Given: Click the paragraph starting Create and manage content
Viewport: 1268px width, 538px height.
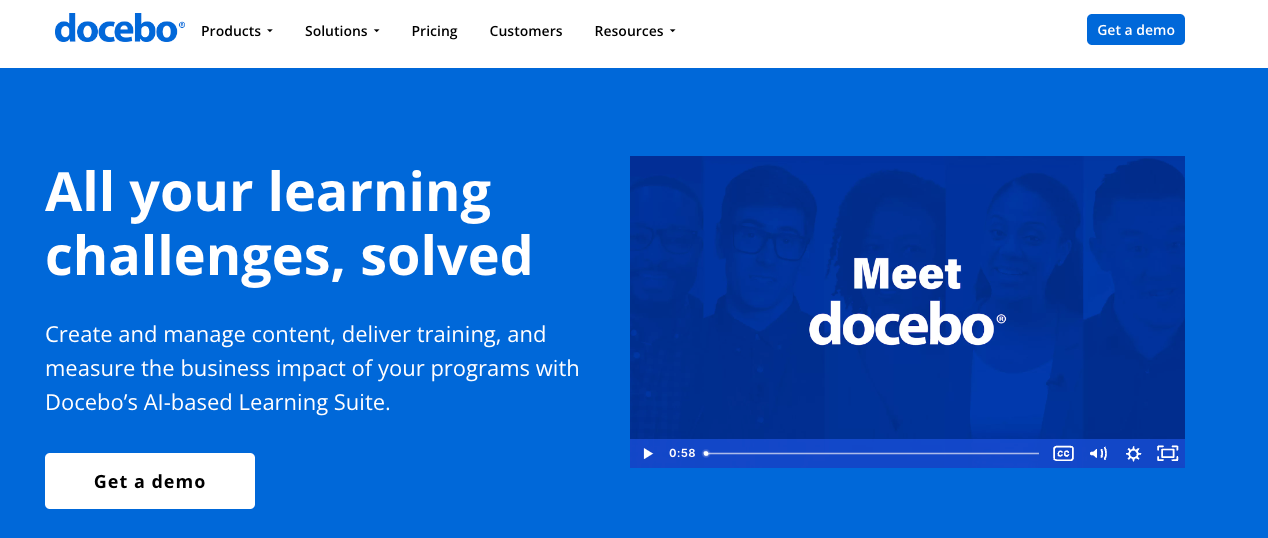Looking at the screenshot, I should (312, 368).
